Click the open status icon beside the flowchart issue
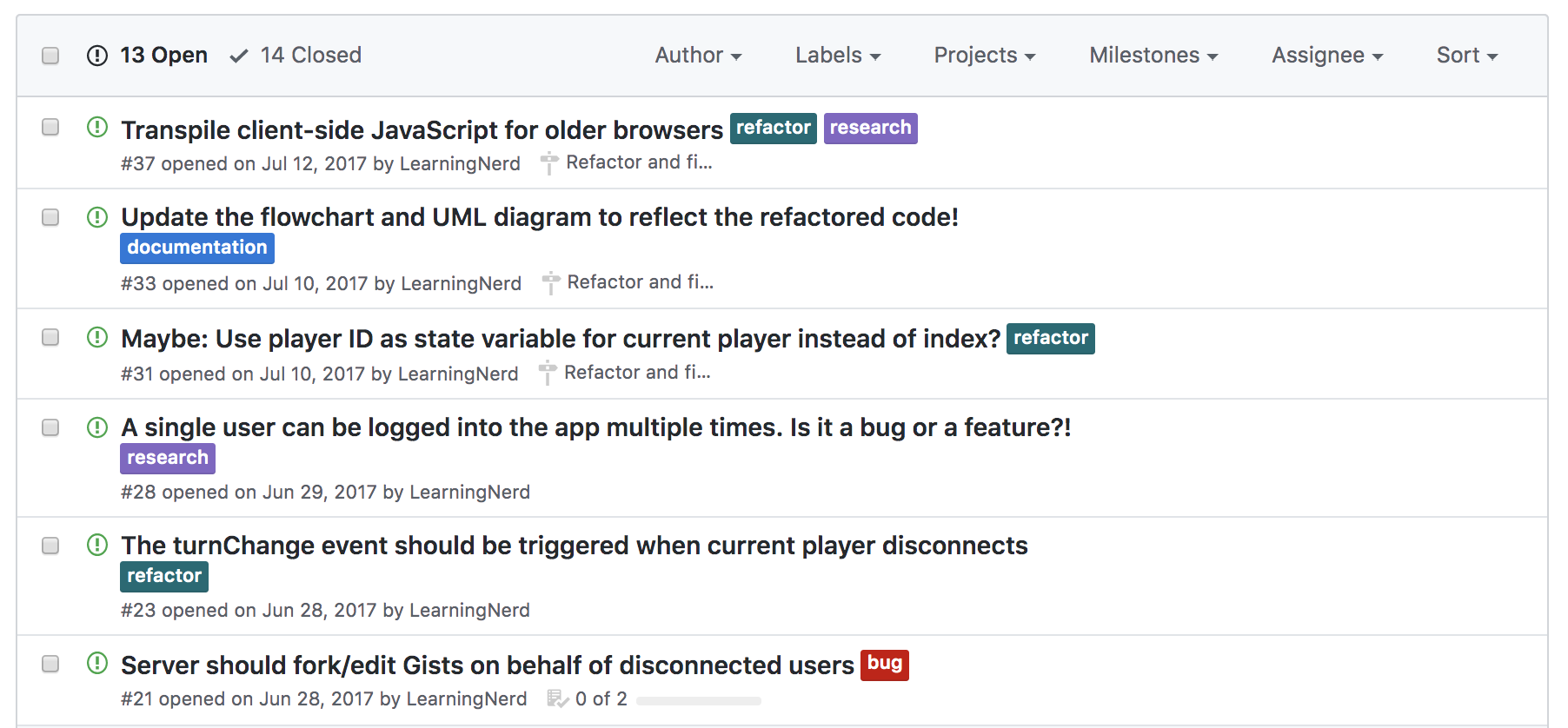 pyautogui.click(x=97, y=217)
